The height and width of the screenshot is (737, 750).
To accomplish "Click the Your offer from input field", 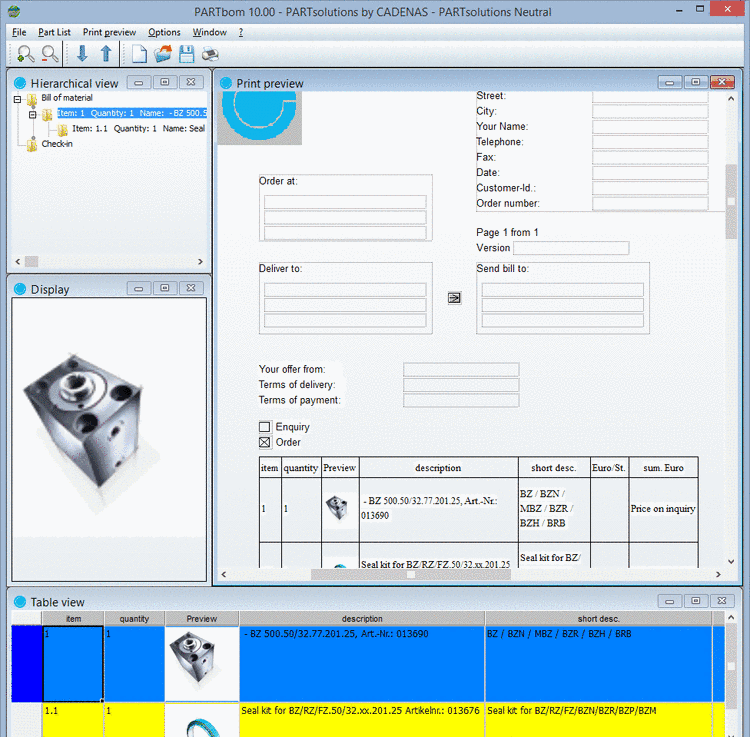I will pos(461,369).
